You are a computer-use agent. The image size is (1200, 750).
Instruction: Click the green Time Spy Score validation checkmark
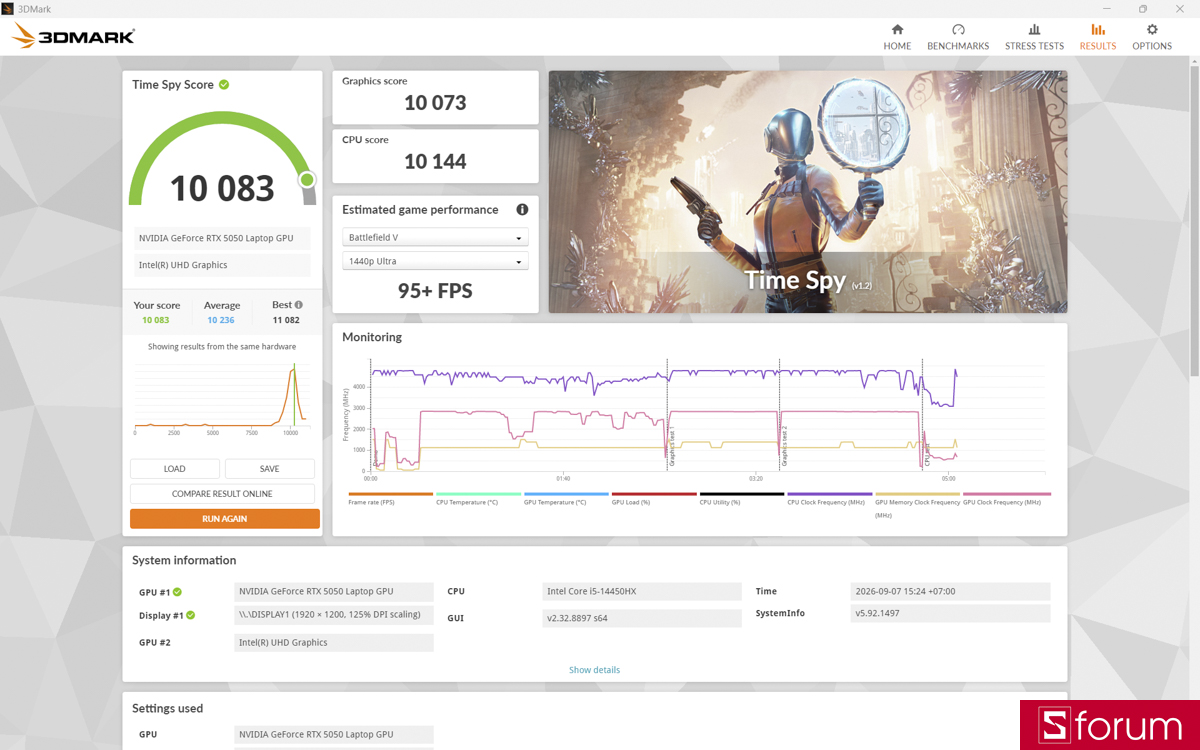click(x=224, y=84)
